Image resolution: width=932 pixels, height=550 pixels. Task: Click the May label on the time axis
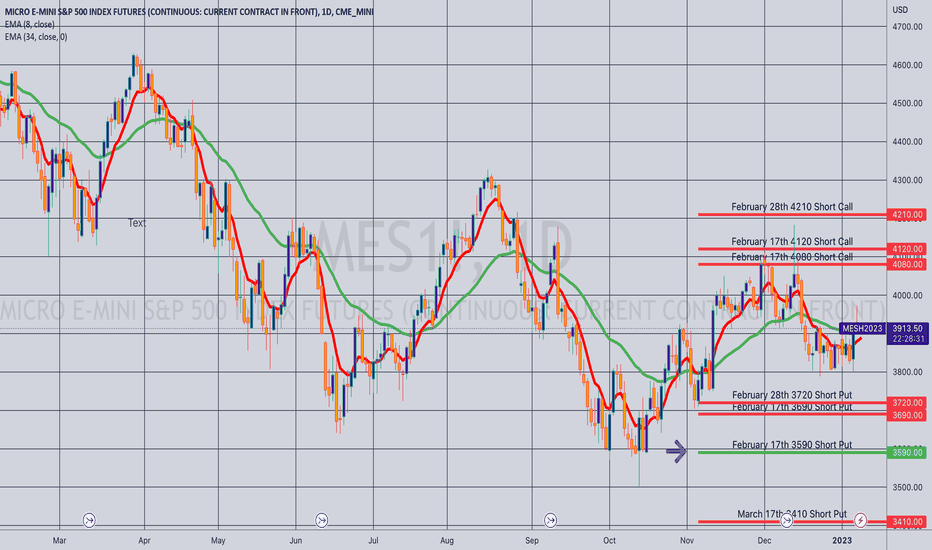pos(218,540)
